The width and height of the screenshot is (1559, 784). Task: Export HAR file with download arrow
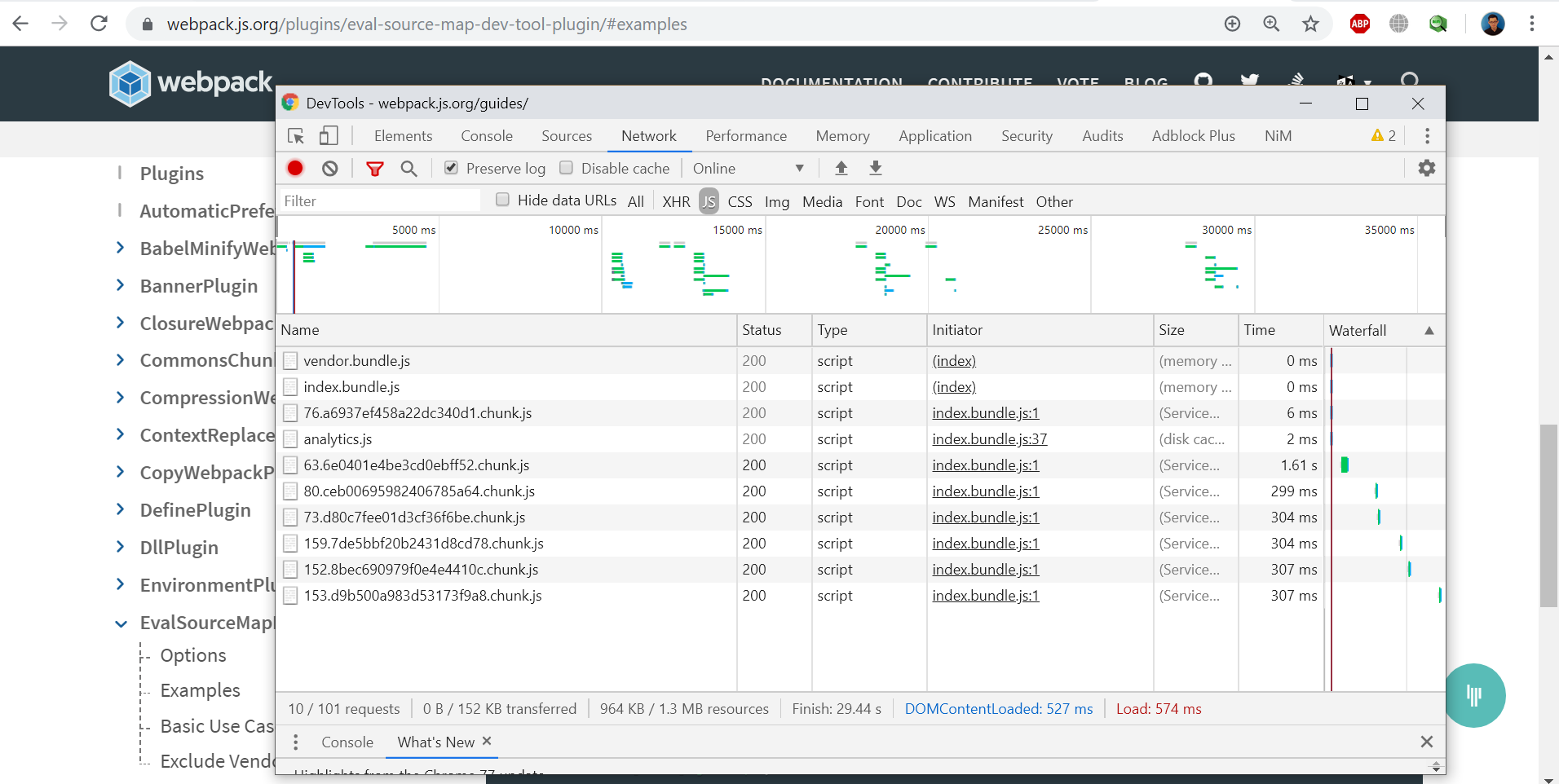(x=876, y=168)
